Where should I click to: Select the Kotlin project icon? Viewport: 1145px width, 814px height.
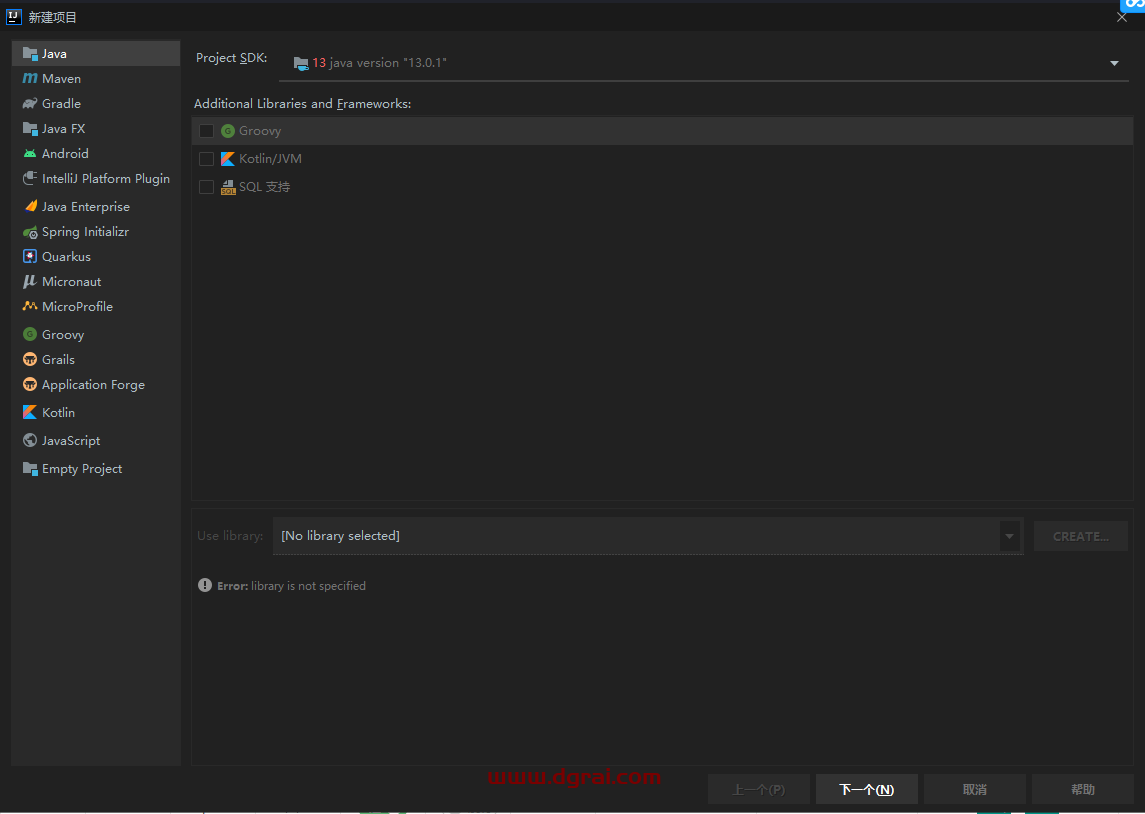pyautogui.click(x=31, y=412)
